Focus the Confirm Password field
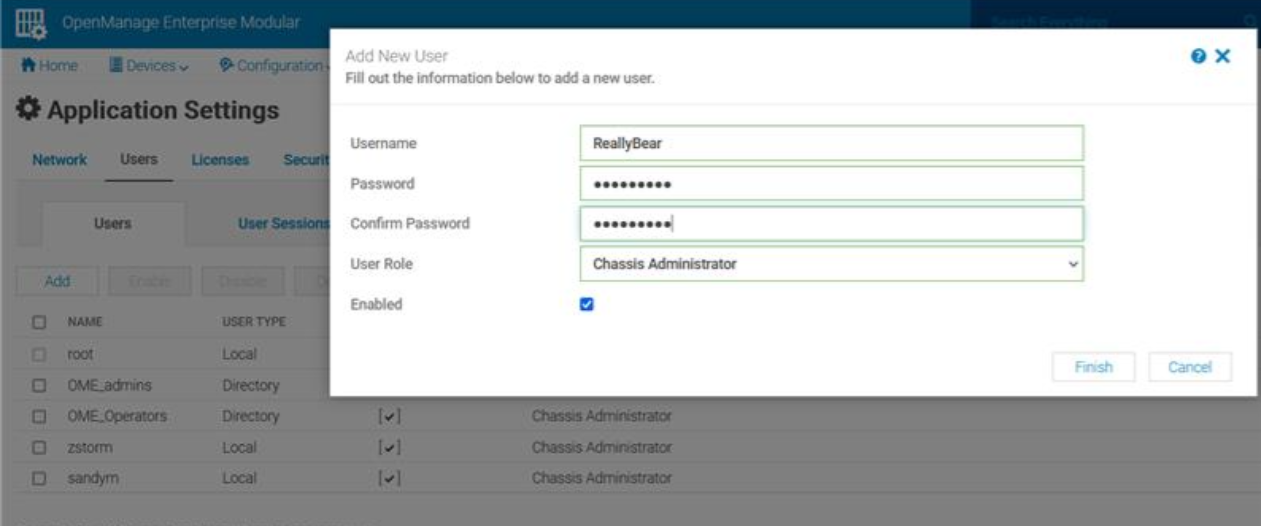 [831, 224]
